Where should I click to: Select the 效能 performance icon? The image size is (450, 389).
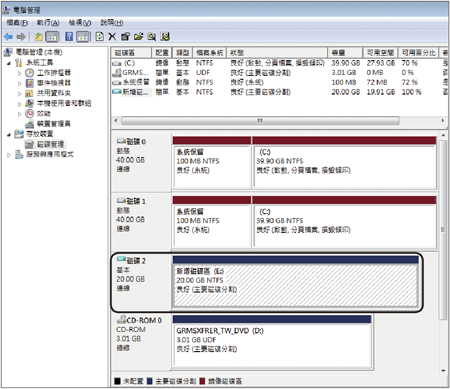pyautogui.click(x=30, y=113)
